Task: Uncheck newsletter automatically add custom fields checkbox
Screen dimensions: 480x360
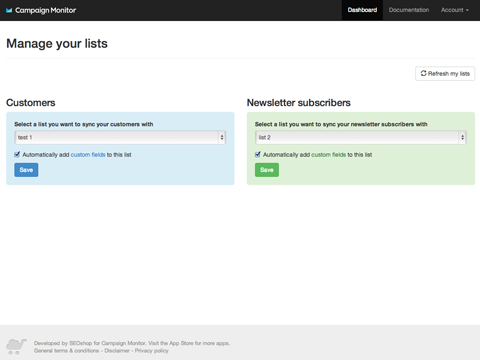Action: coord(258,154)
